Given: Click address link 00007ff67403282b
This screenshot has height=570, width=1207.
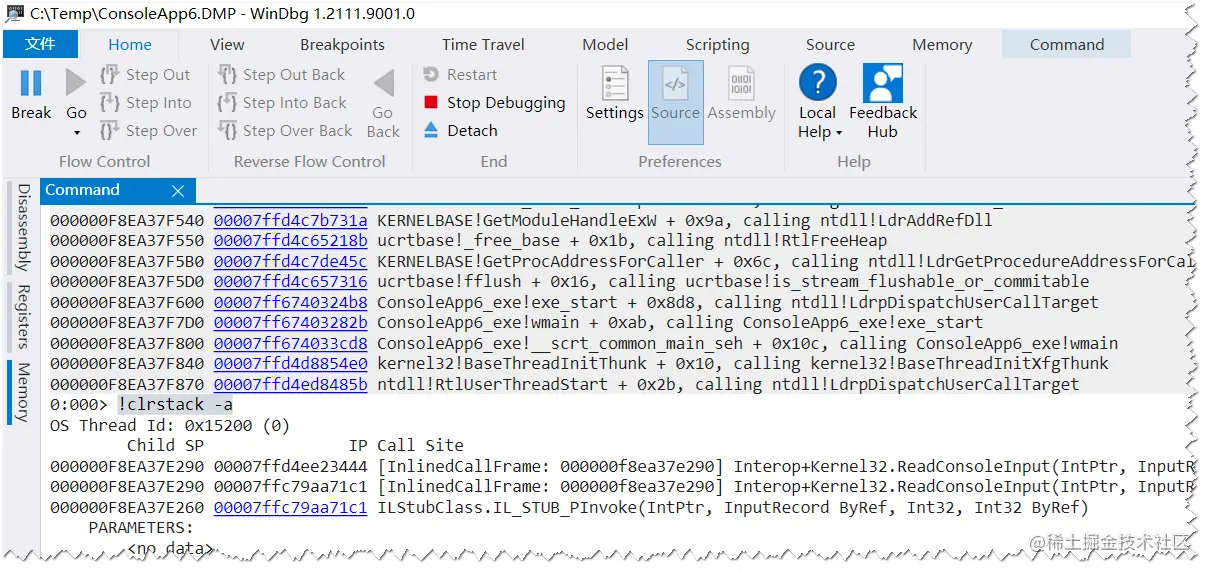Looking at the screenshot, I should (290, 322).
